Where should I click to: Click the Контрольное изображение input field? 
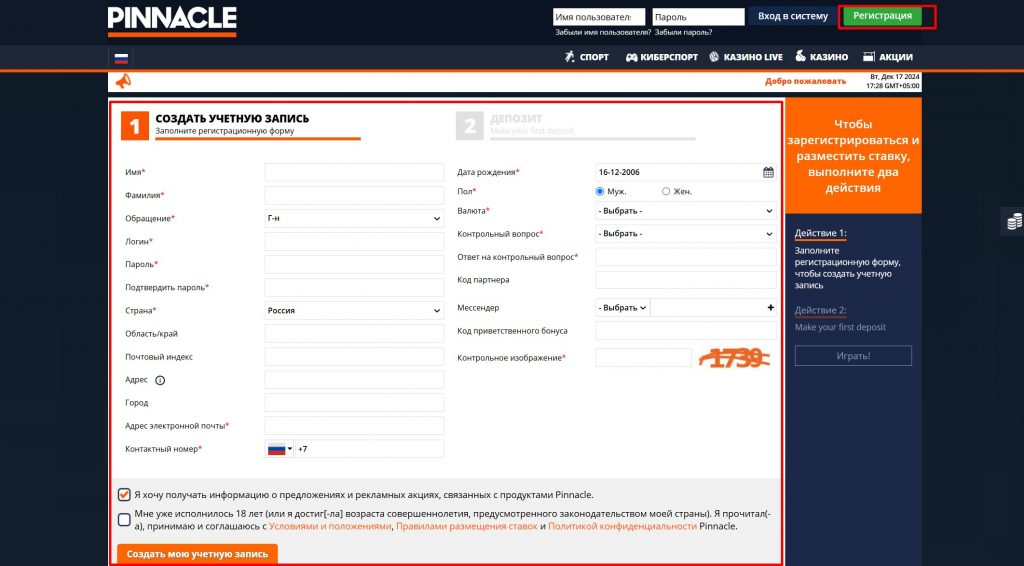643,358
